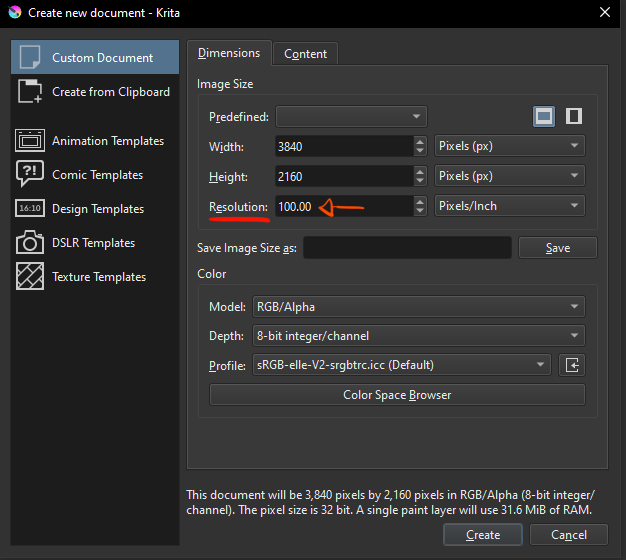The height and width of the screenshot is (560, 626).
Task: Decrease Height with the down stepper arrow
Action: pos(420,181)
